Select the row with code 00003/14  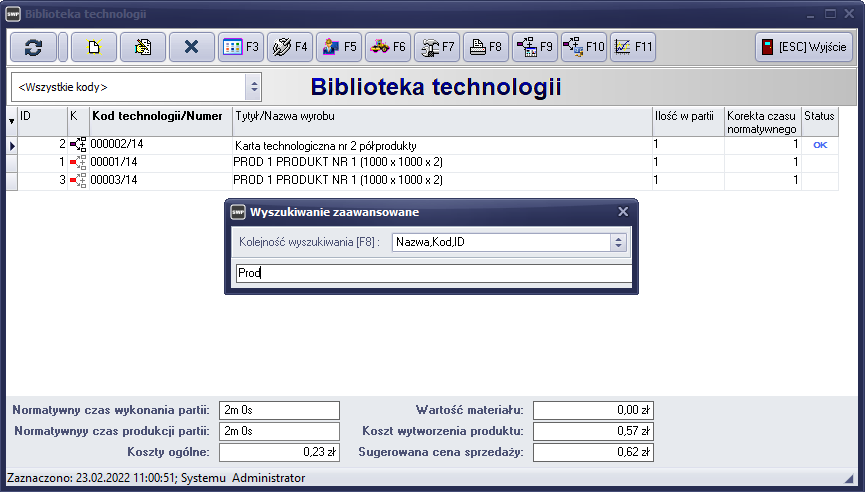pos(160,181)
